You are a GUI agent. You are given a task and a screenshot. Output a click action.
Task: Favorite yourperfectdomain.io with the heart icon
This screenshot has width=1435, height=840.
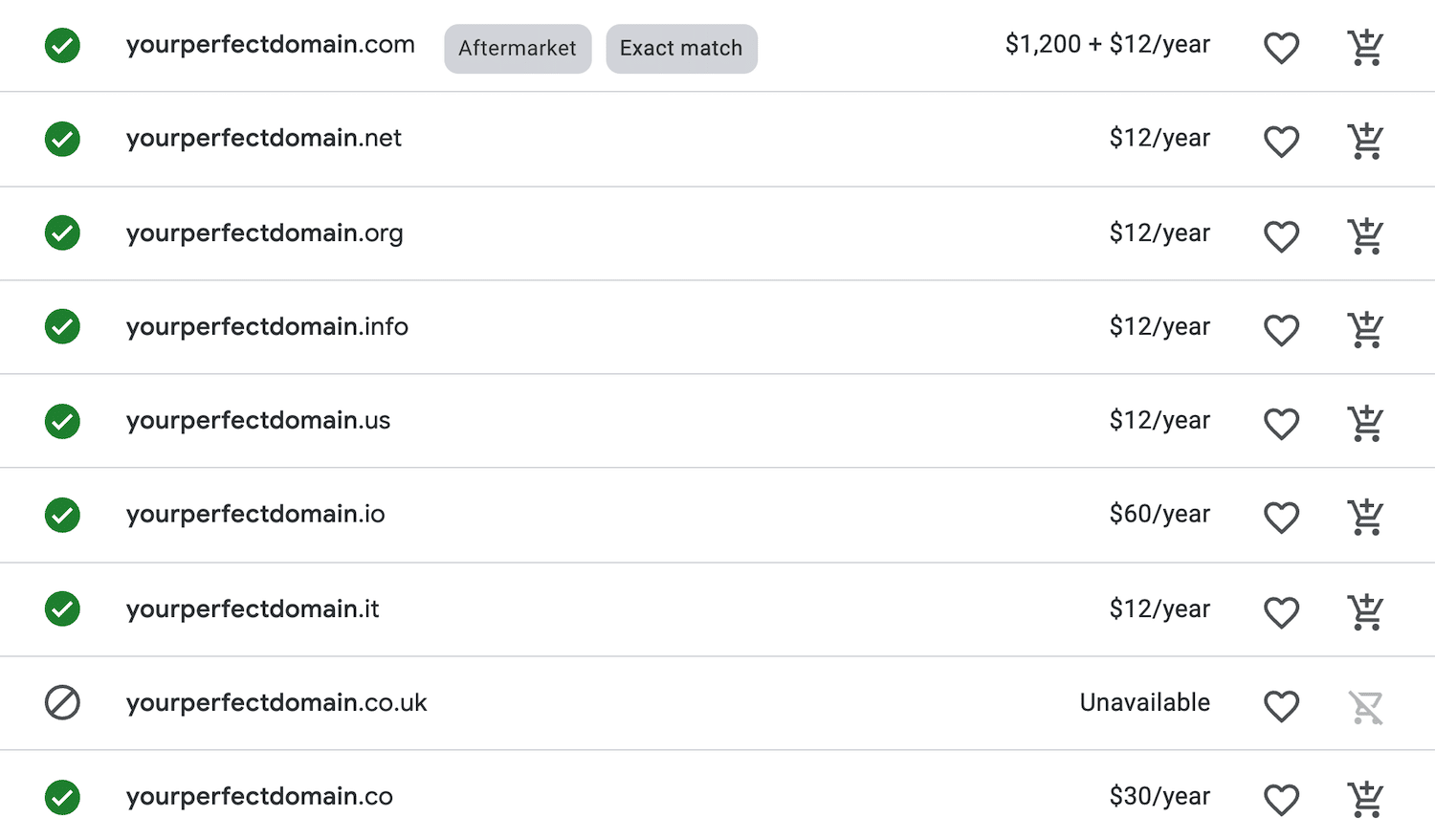(x=1281, y=515)
